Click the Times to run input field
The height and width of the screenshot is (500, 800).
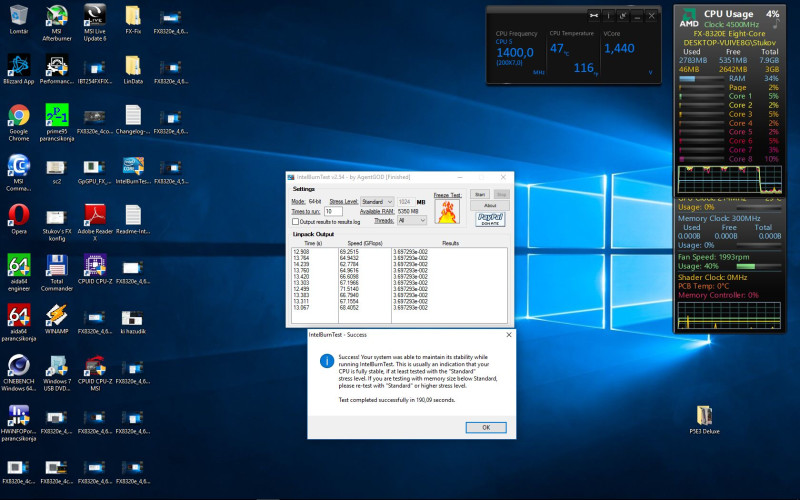333,211
